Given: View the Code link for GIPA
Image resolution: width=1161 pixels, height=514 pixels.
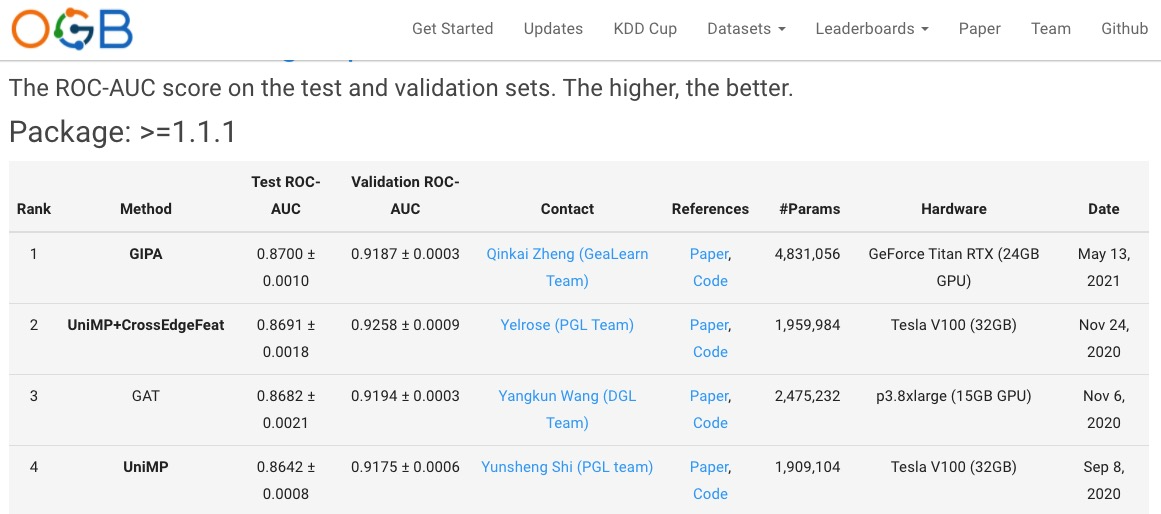Looking at the screenshot, I should coord(710,281).
